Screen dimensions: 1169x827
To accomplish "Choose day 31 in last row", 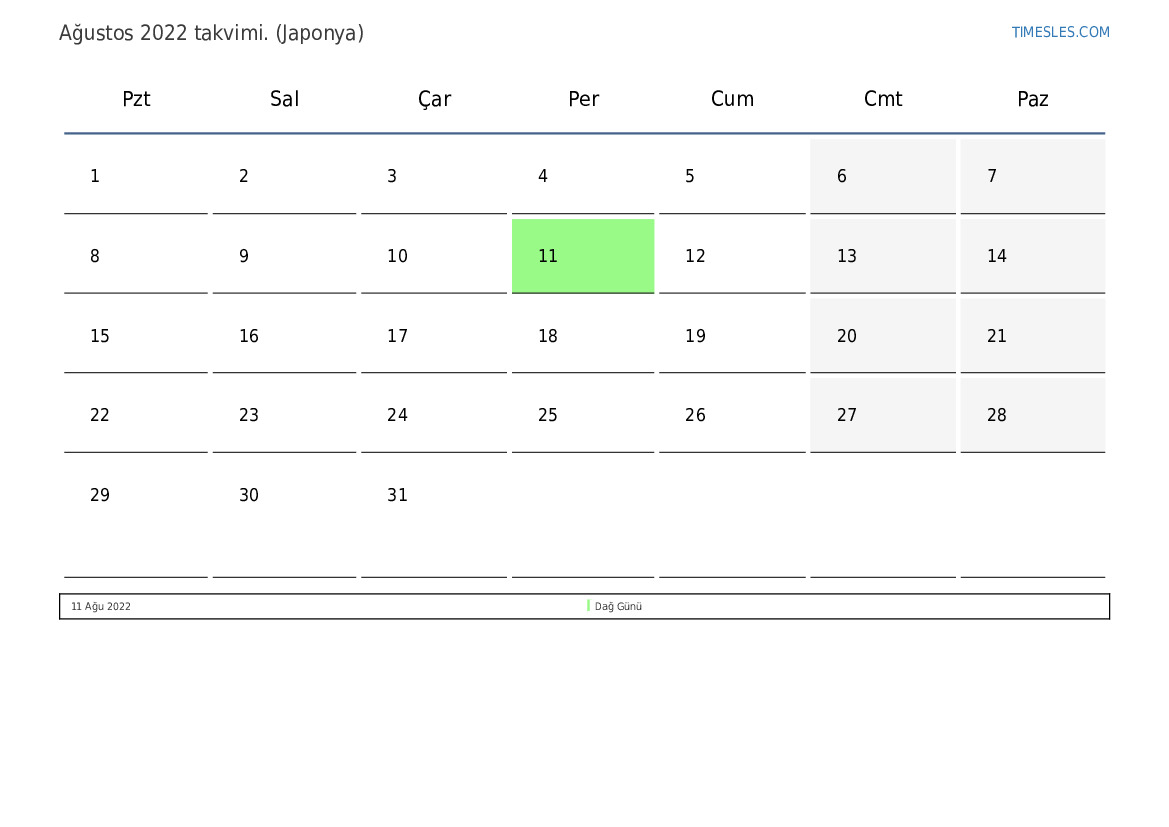I will (x=434, y=495).
